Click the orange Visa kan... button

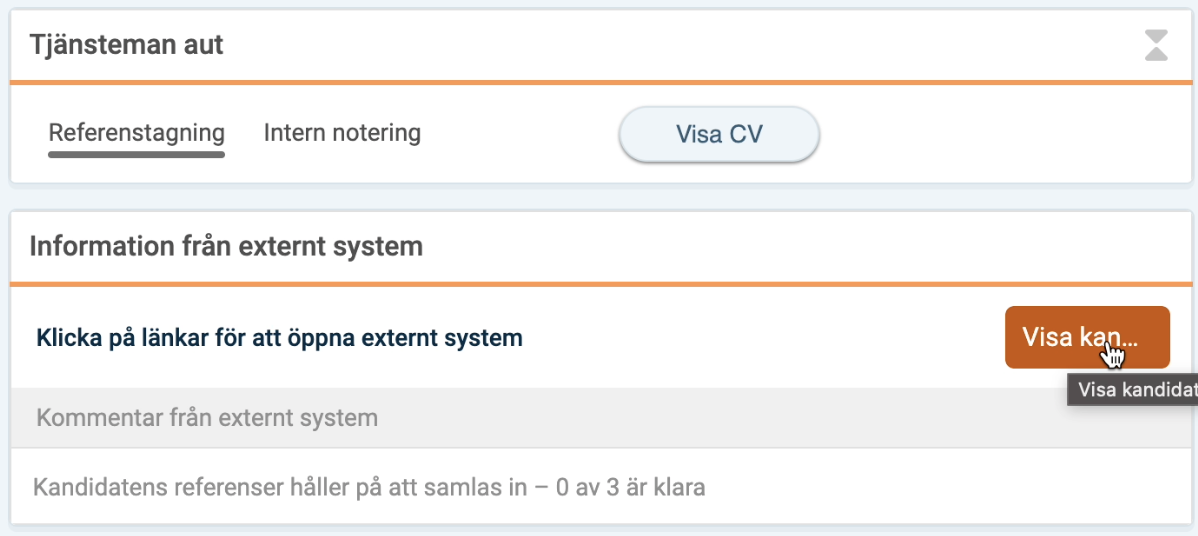[1087, 337]
